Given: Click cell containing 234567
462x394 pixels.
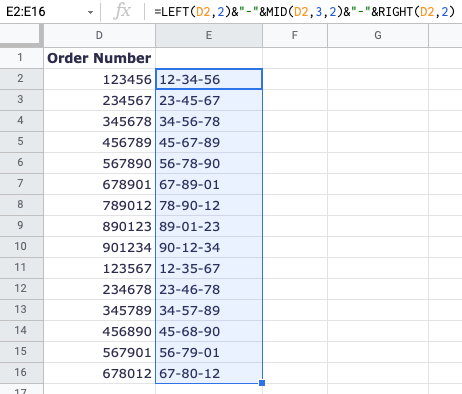Looking at the screenshot, I should coord(99,100).
